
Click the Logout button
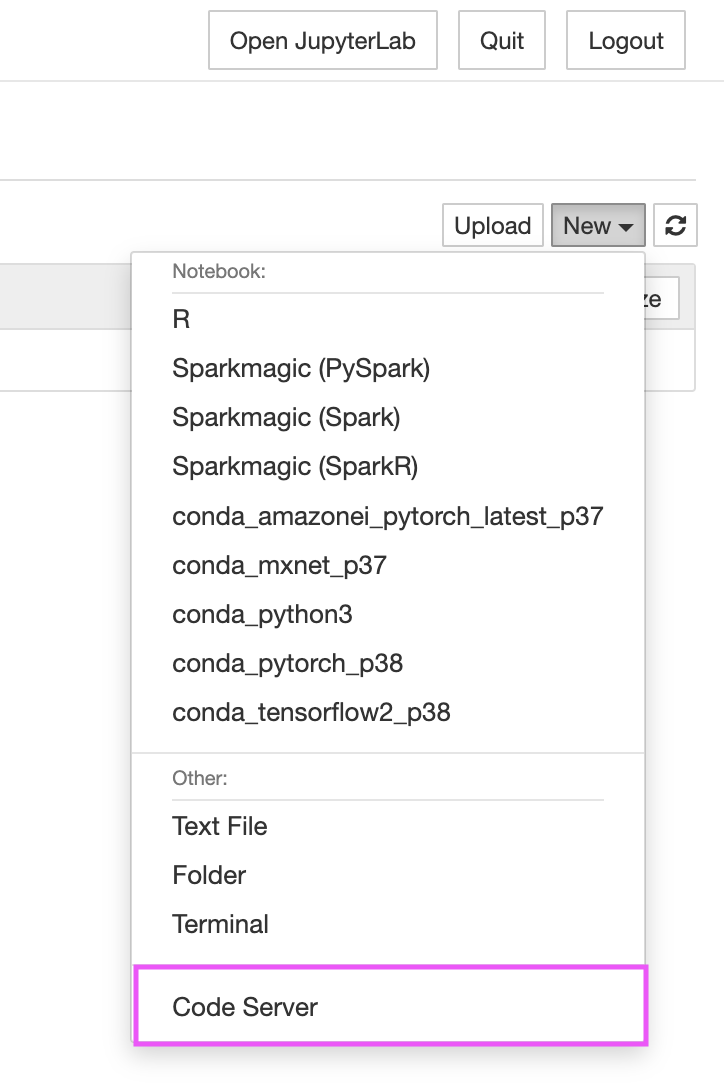point(626,40)
